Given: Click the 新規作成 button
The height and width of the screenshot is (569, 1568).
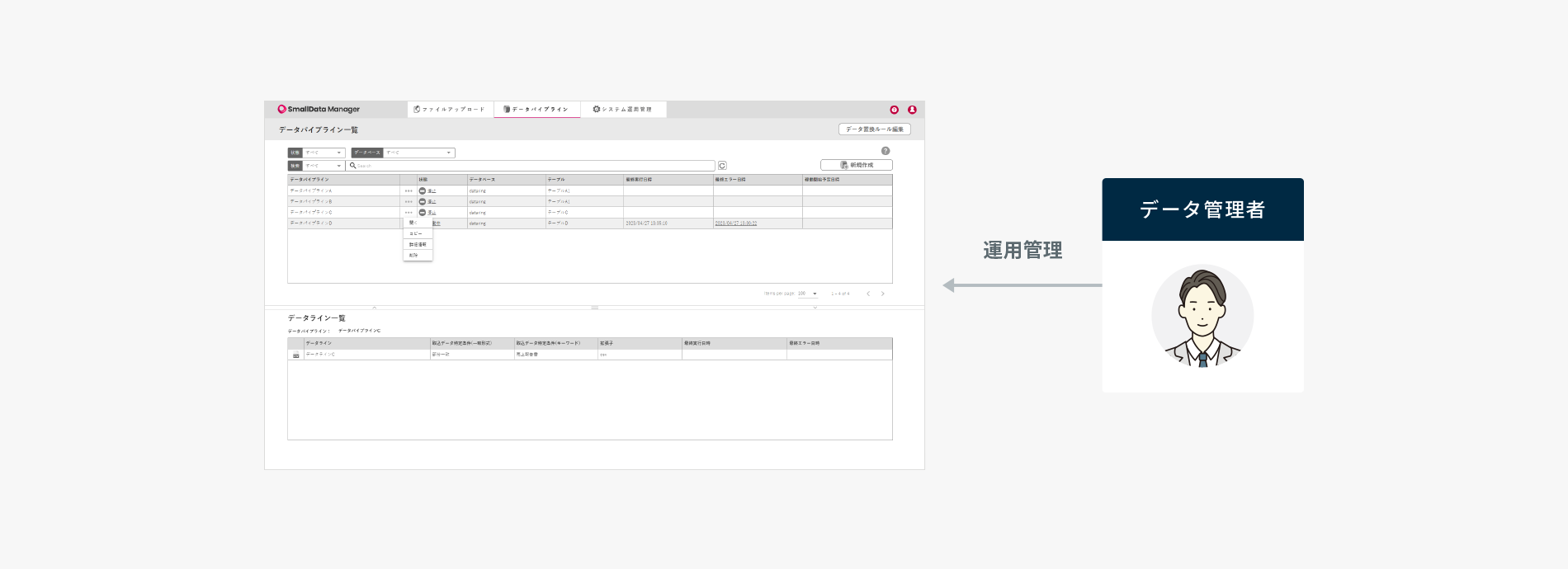Looking at the screenshot, I should (x=856, y=165).
